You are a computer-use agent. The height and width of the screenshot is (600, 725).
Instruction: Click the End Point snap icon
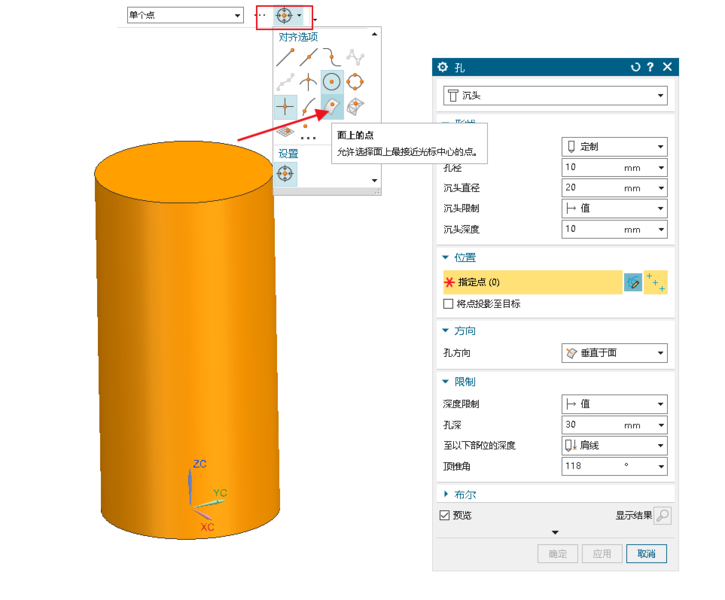(286, 59)
